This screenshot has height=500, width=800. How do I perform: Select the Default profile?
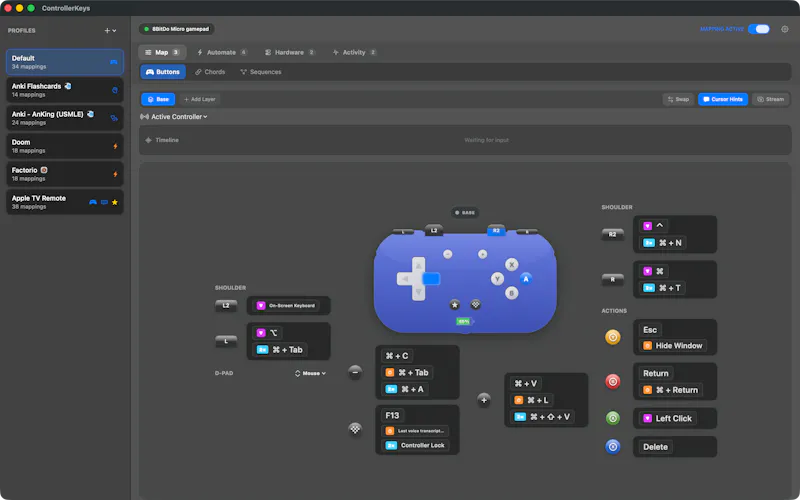[65, 62]
